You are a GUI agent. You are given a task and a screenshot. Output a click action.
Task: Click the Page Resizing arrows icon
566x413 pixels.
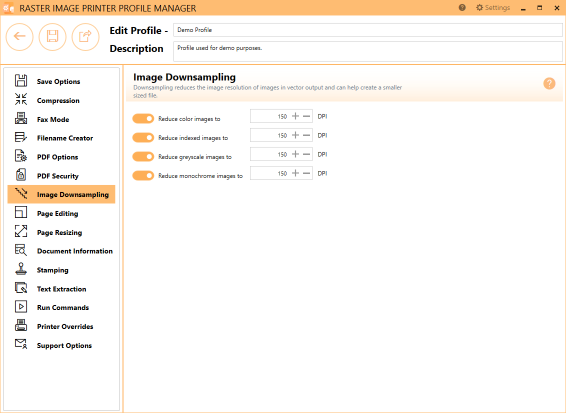21,231
